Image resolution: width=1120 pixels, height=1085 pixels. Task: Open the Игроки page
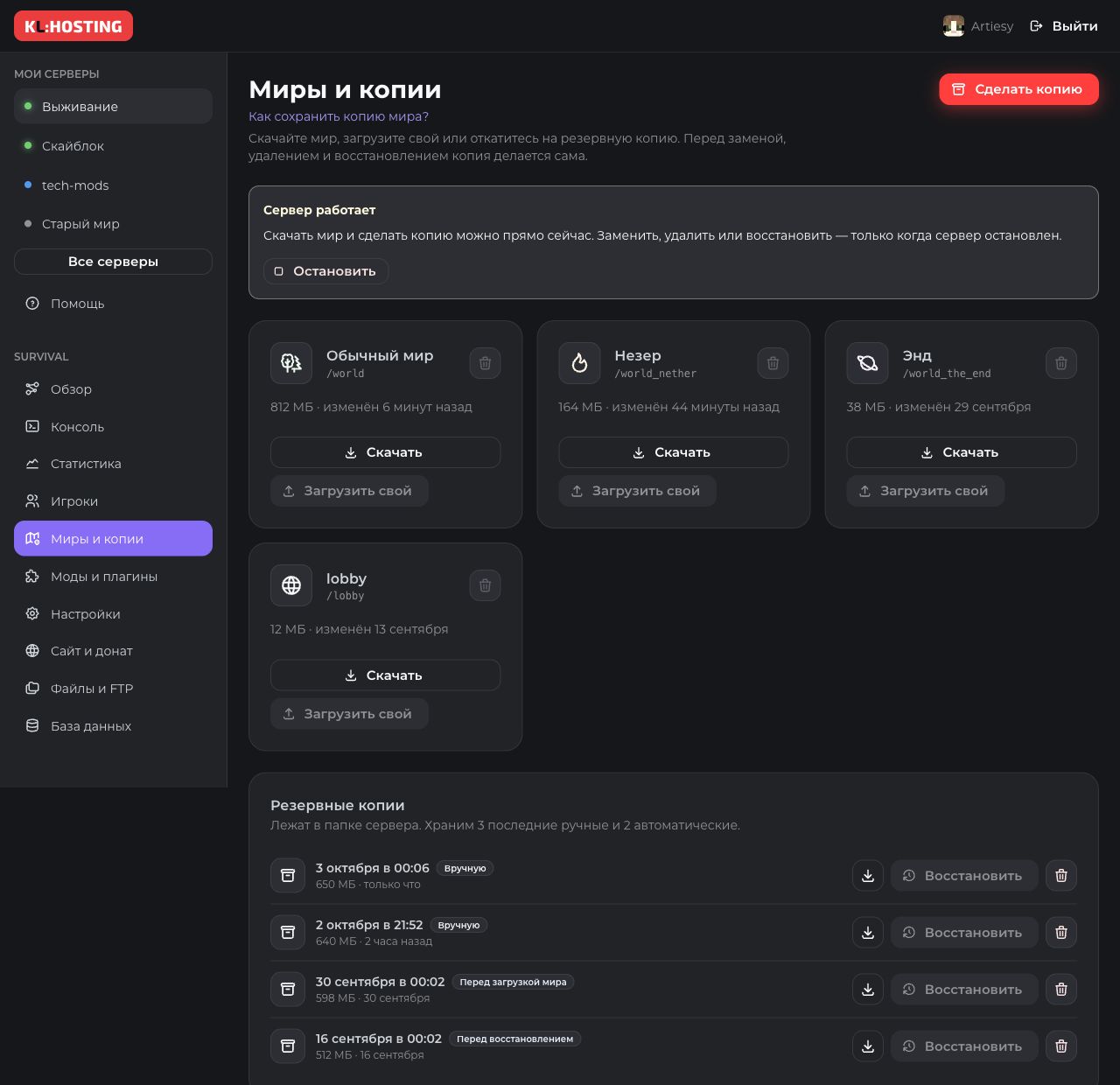click(x=113, y=501)
